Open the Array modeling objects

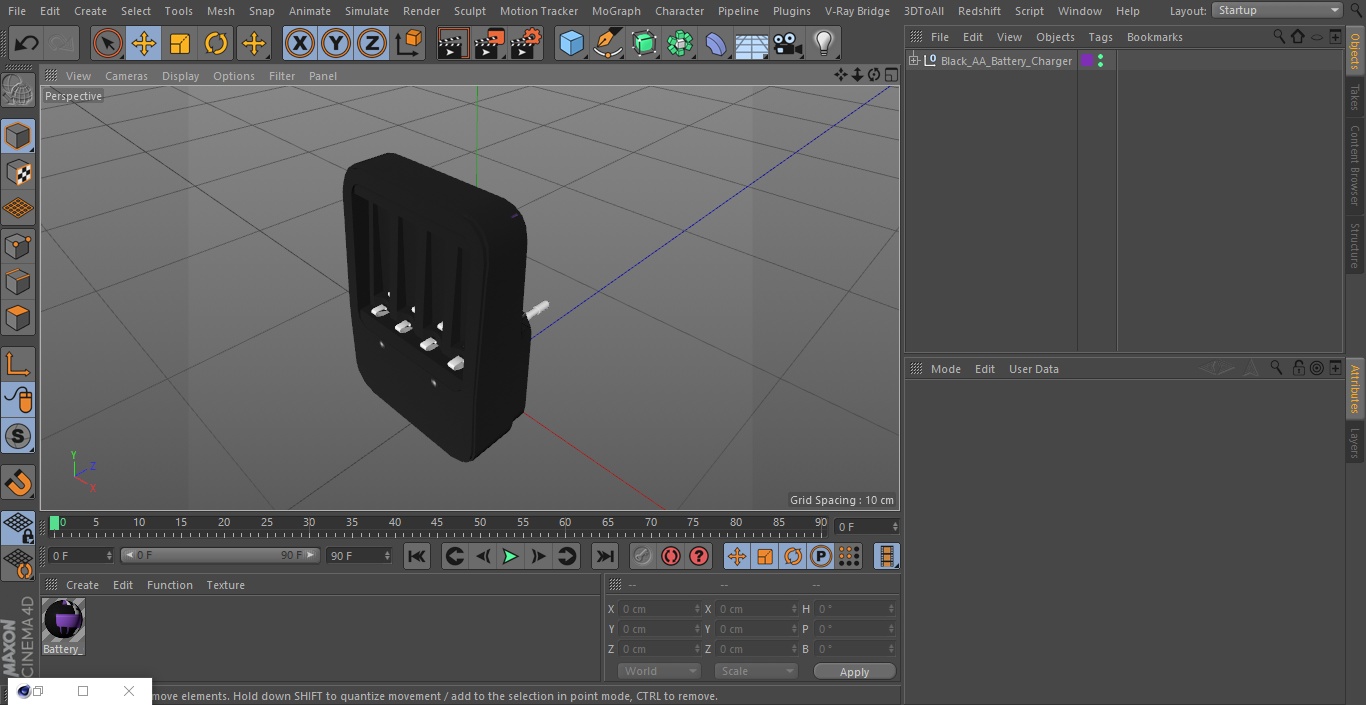pos(680,44)
